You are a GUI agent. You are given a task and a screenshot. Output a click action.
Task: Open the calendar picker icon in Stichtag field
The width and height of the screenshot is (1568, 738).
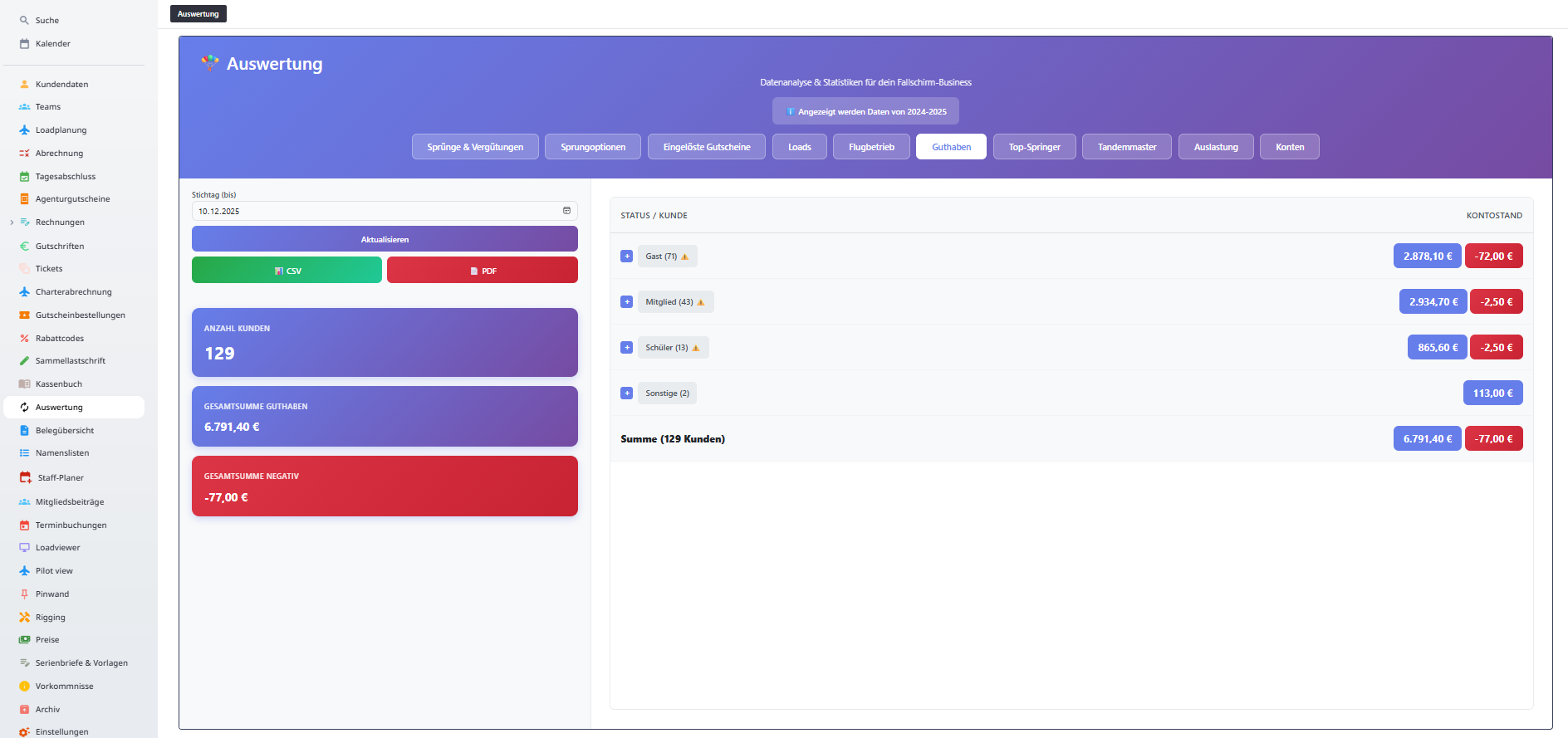(x=566, y=211)
